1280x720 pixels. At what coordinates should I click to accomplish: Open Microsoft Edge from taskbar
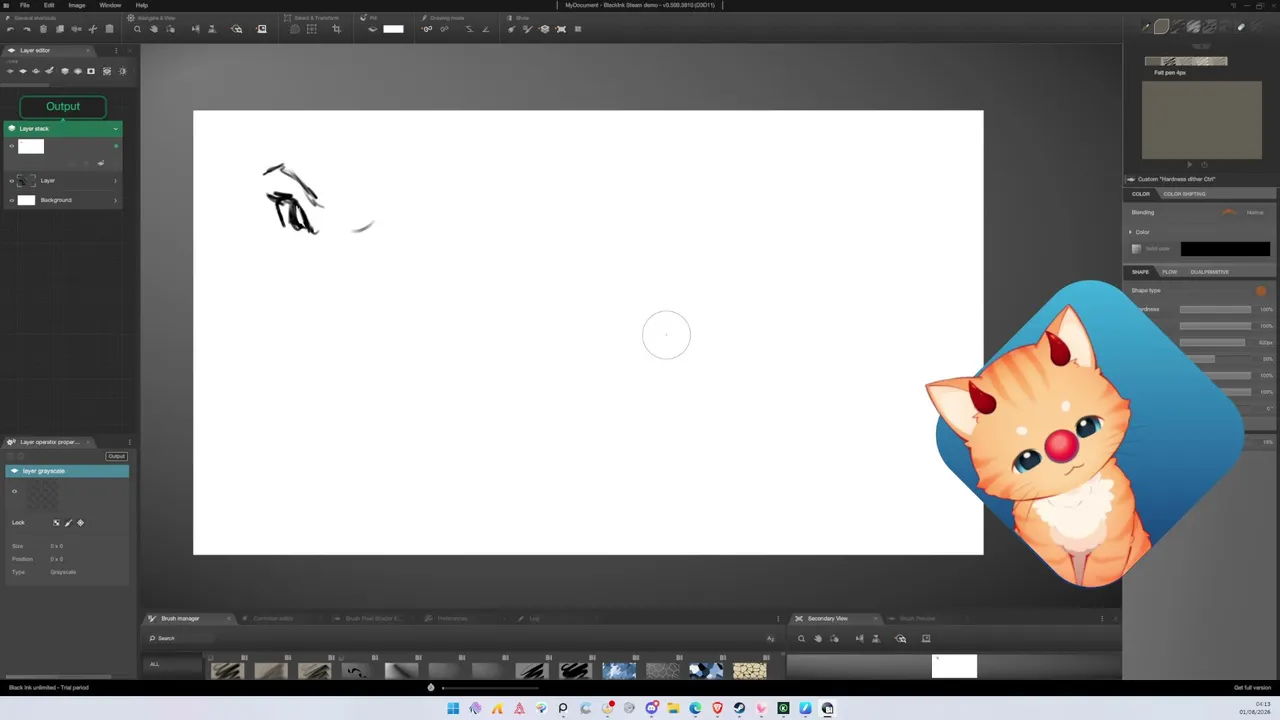(695, 708)
